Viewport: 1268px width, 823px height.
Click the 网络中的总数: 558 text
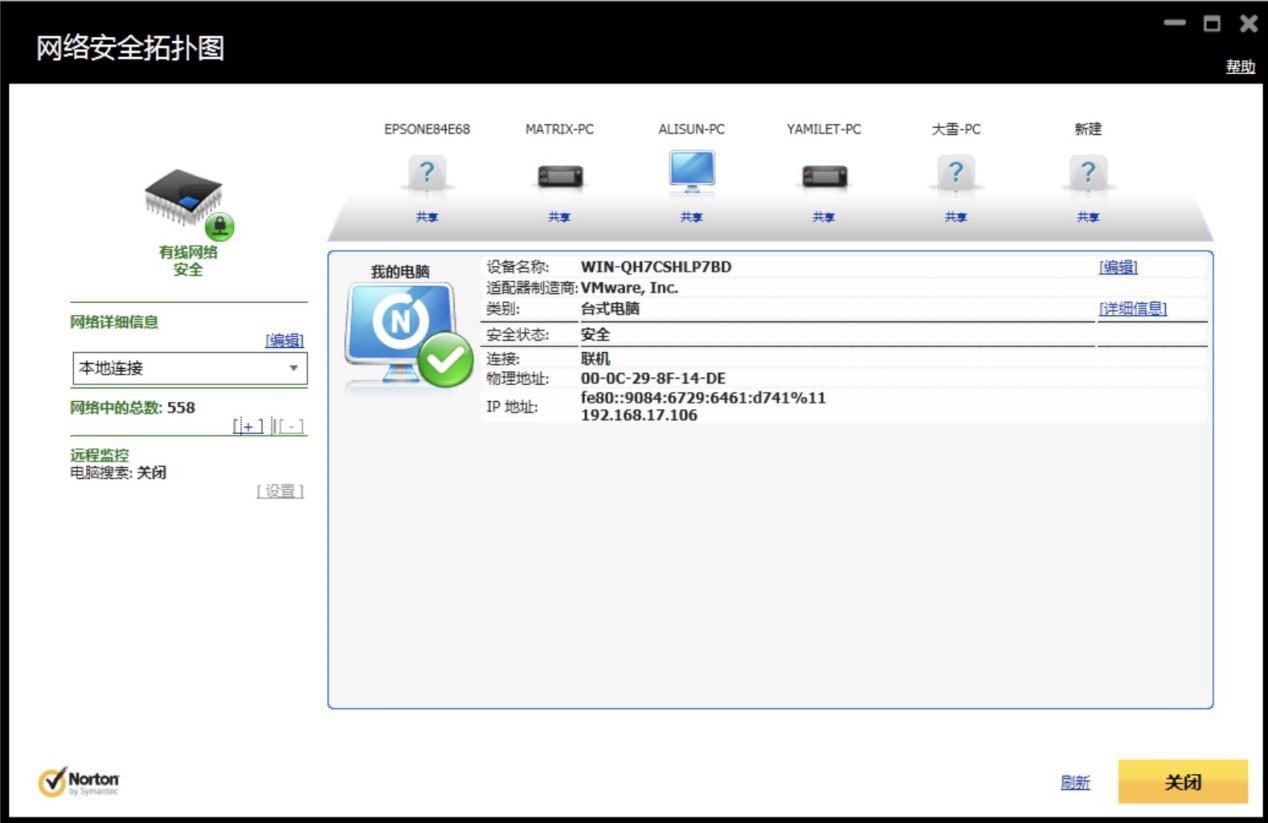[x=133, y=407]
